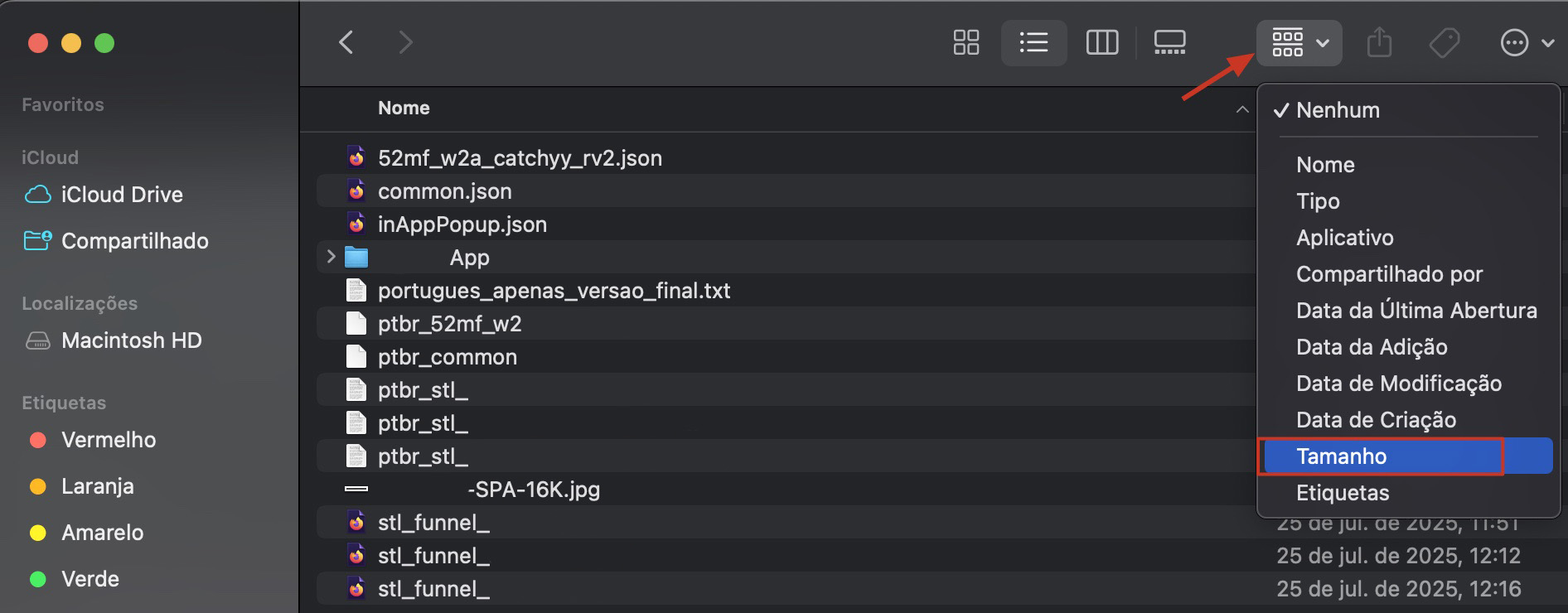1568x613 pixels.
Task: Open iCloud Drive from the sidebar
Action: [123, 194]
